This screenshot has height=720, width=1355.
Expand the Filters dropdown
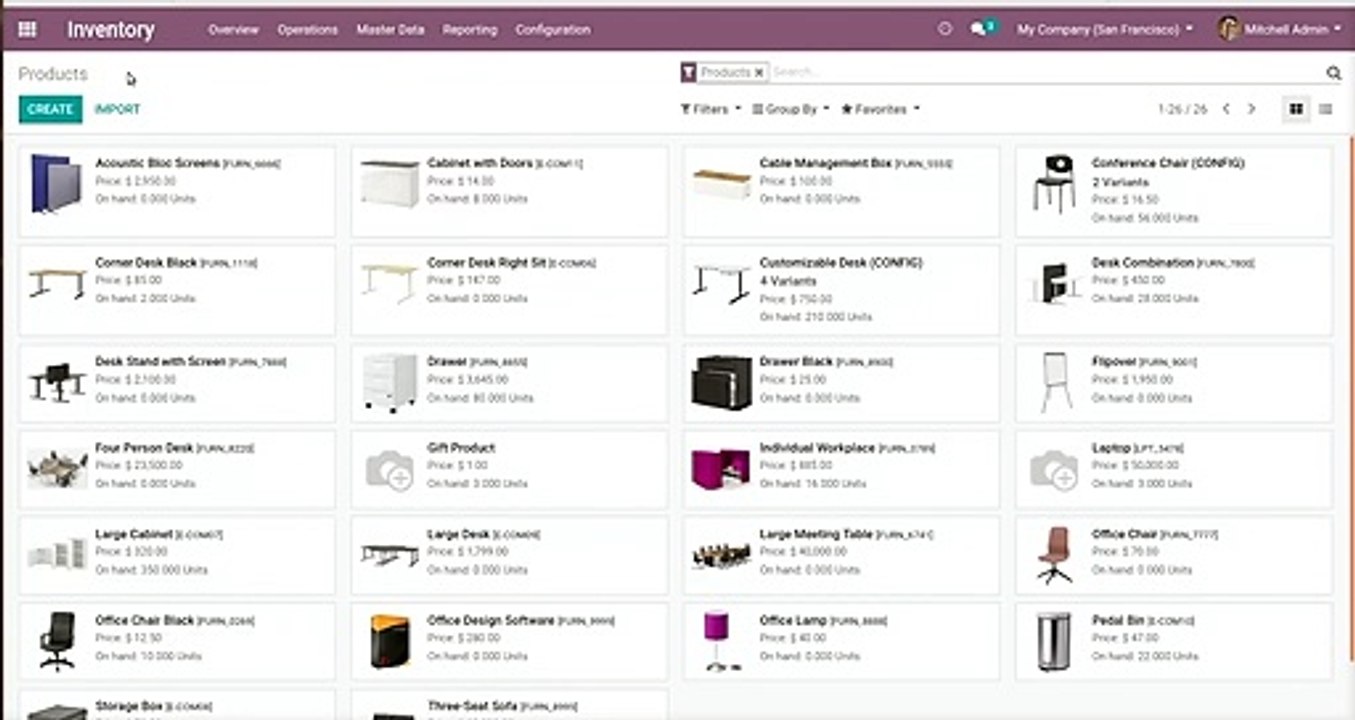click(710, 109)
